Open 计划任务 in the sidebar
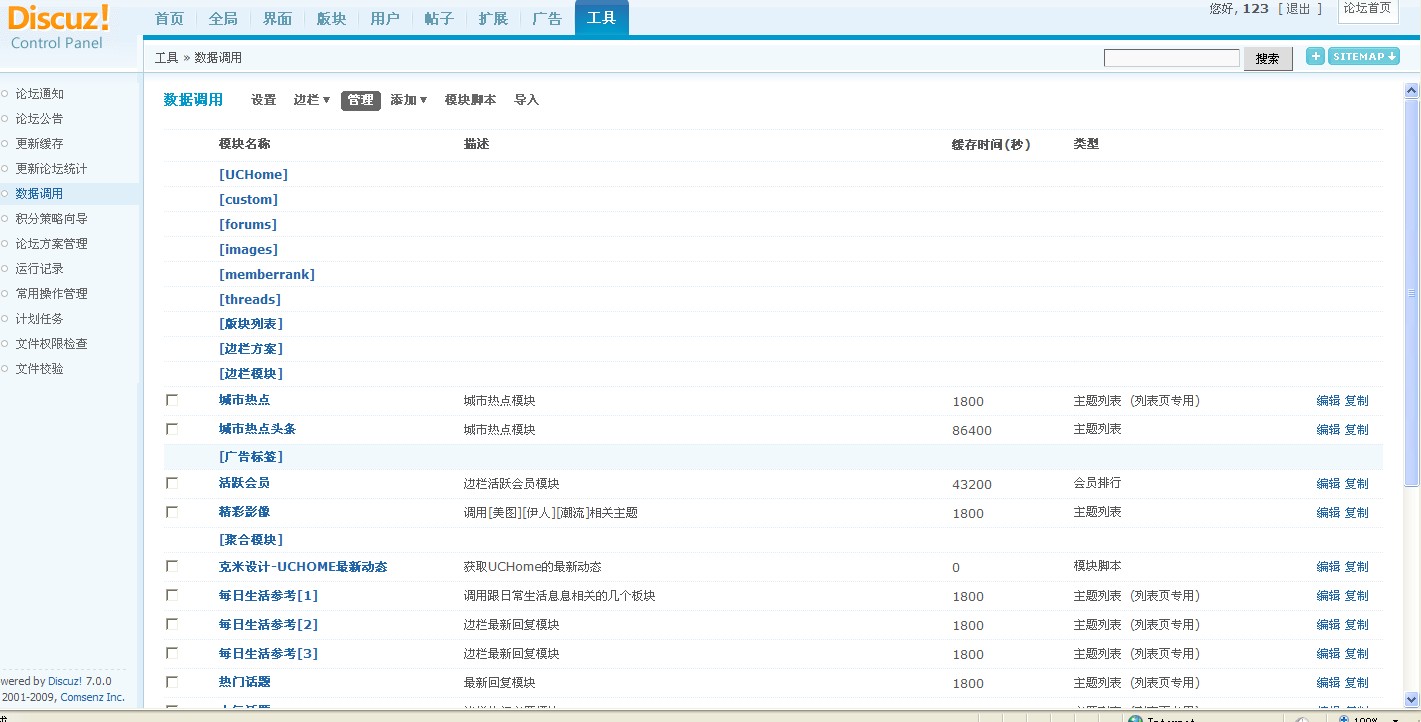The image size is (1421, 722). pyautogui.click(x=40, y=319)
